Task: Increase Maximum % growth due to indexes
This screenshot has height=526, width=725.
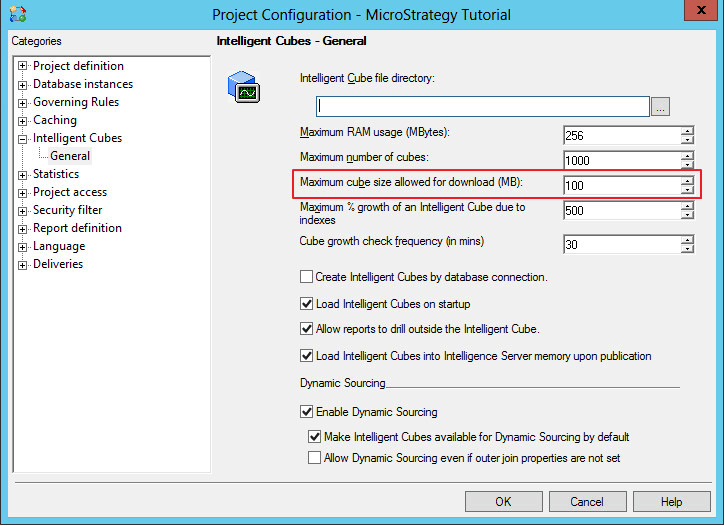Action: (x=688, y=206)
